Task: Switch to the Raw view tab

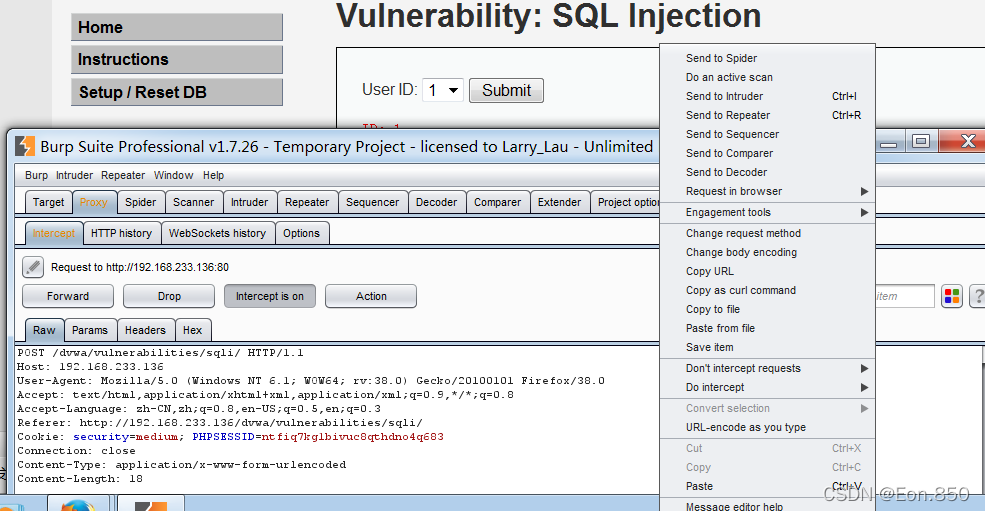Action: coord(44,330)
